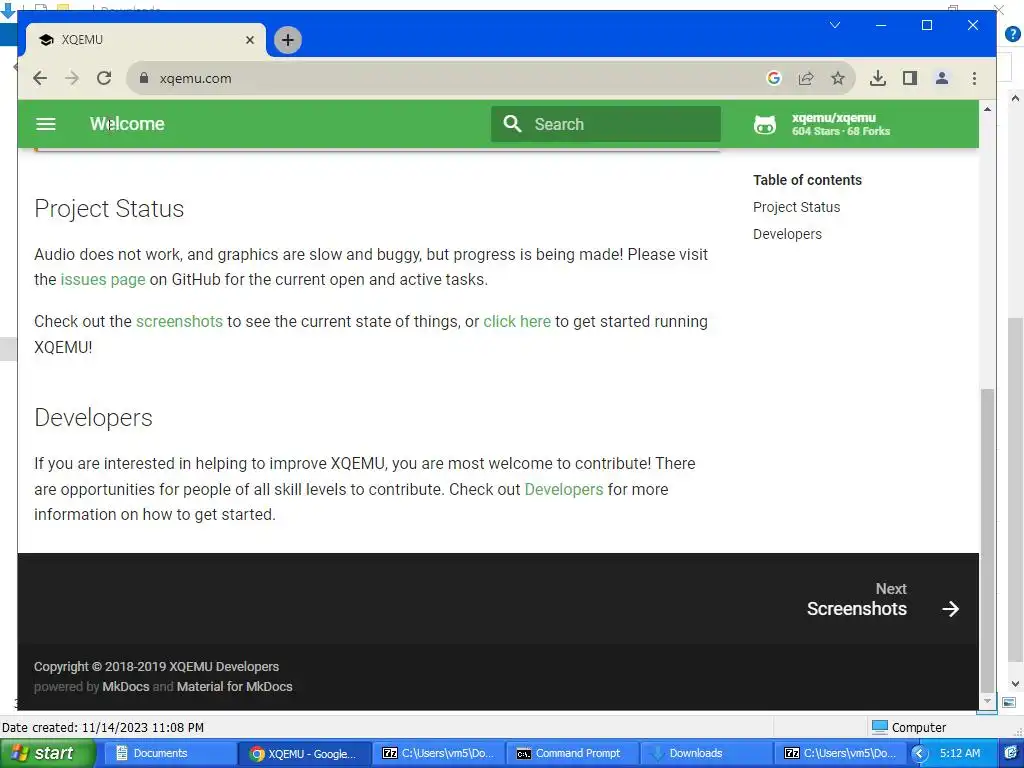This screenshot has width=1024, height=768.
Task: Click the Project Status heading
Action: point(109,208)
